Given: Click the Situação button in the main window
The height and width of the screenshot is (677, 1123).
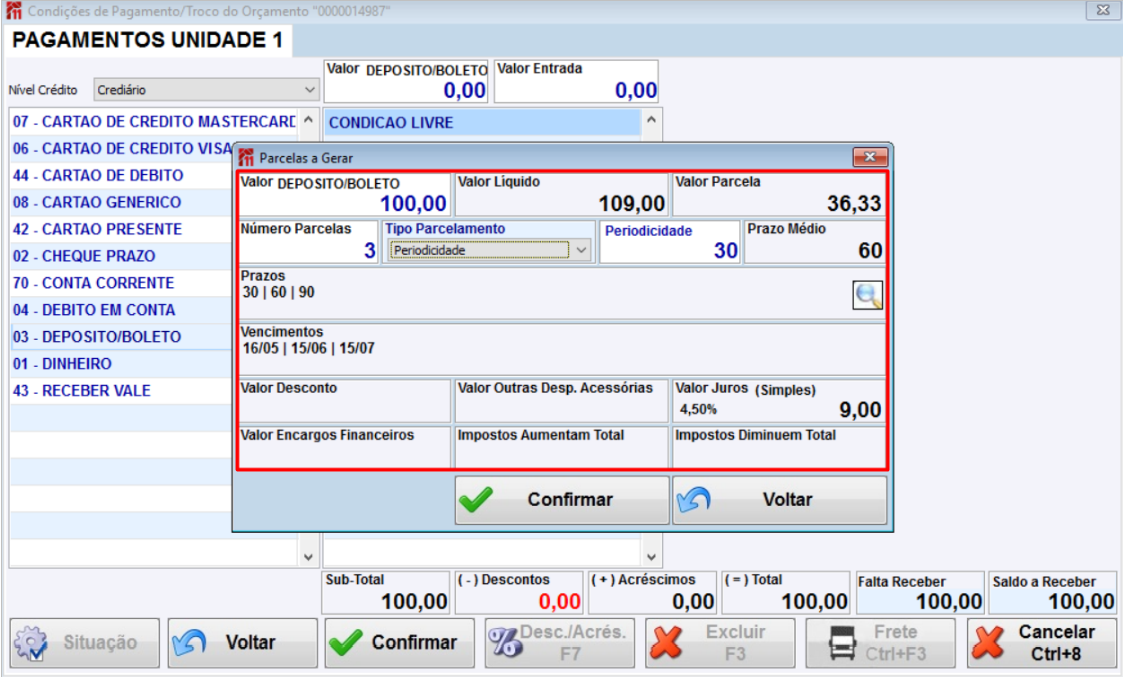Looking at the screenshot, I should [x=85, y=643].
